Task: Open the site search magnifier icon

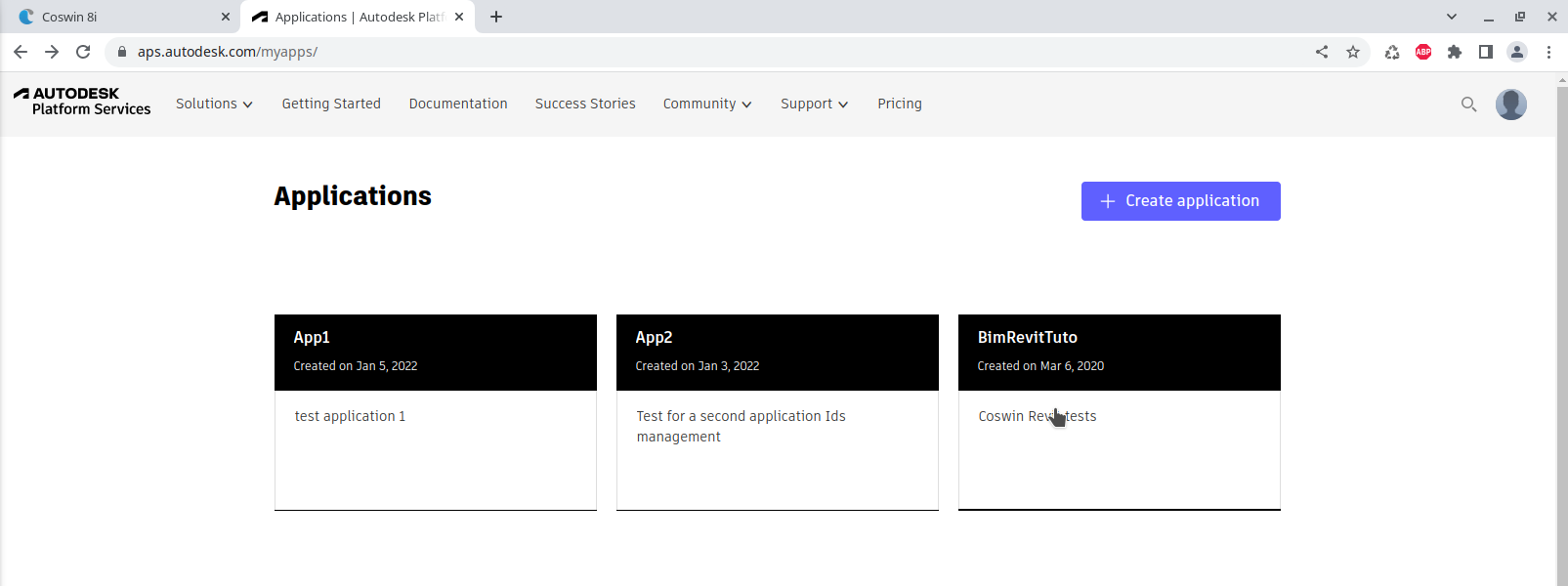Action: click(x=1468, y=105)
